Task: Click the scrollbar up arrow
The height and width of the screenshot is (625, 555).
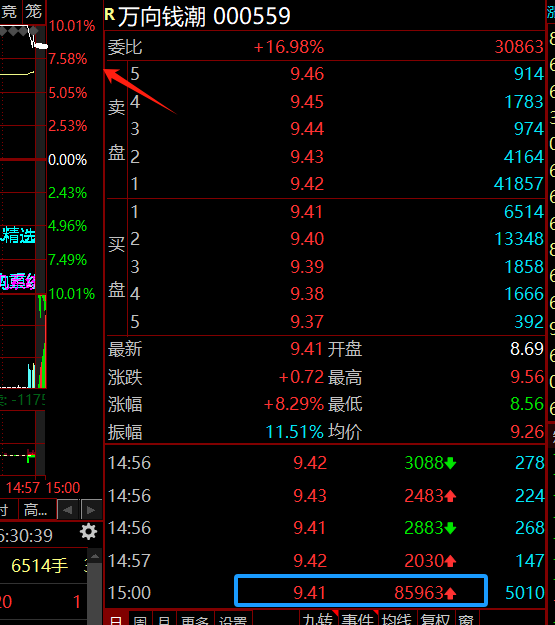Action: 95,556
